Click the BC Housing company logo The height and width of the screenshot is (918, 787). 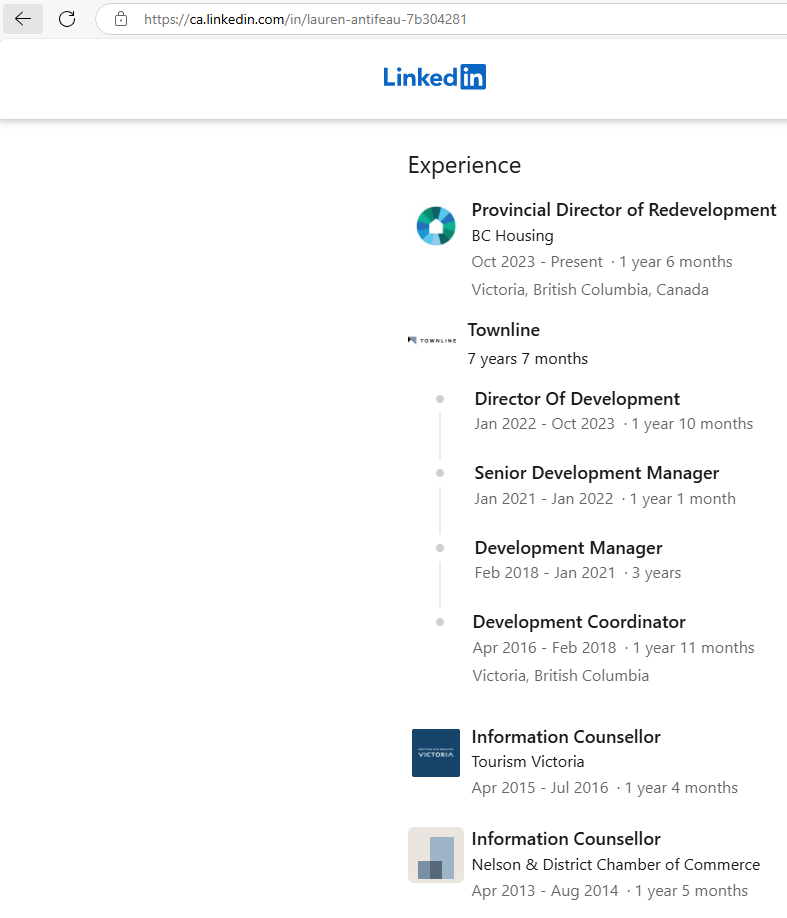pos(436,225)
